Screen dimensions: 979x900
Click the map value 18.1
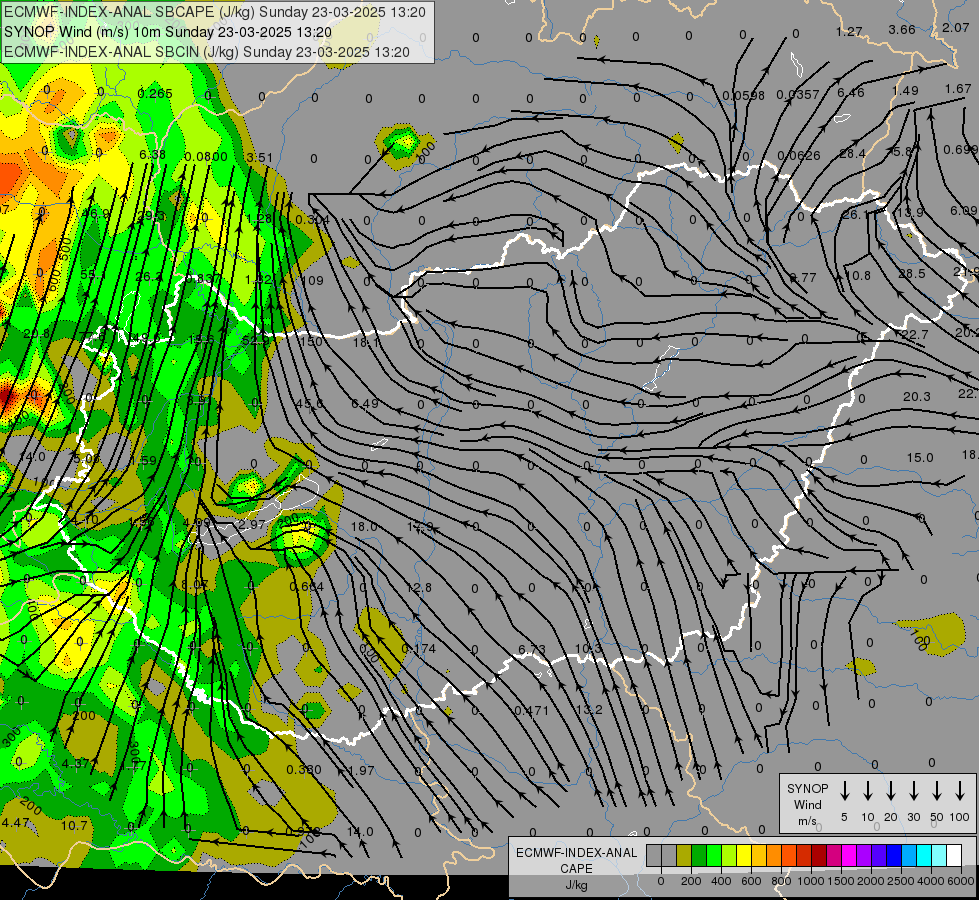(367, 342)
